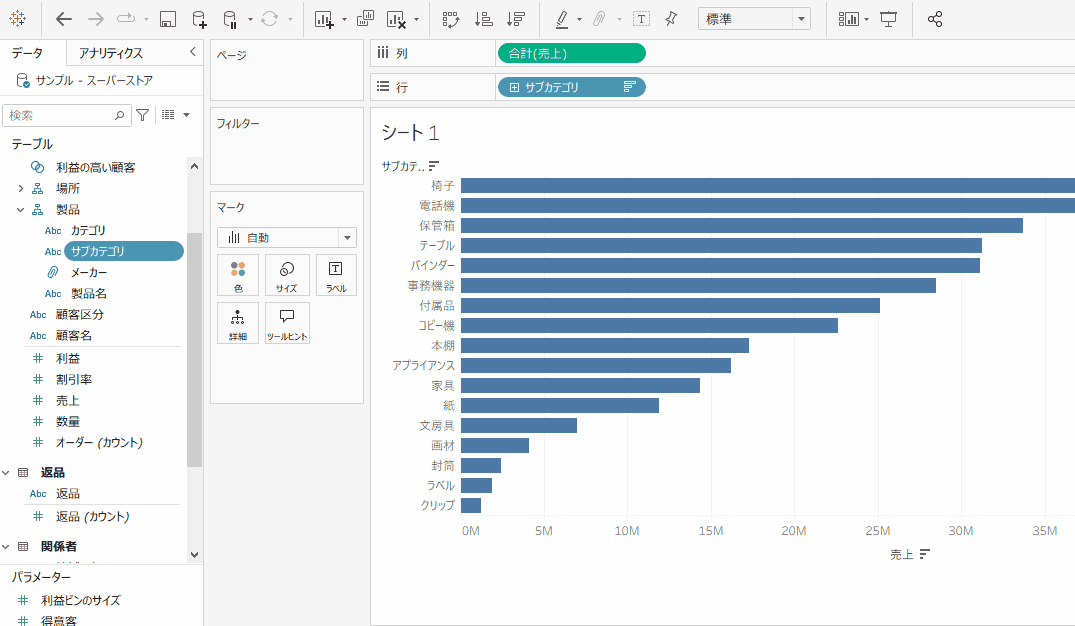Swap rows and columns using toolbar icon
Image resolution: width=1075 pixels, height=626 pixels.
[x=450, y=19]
